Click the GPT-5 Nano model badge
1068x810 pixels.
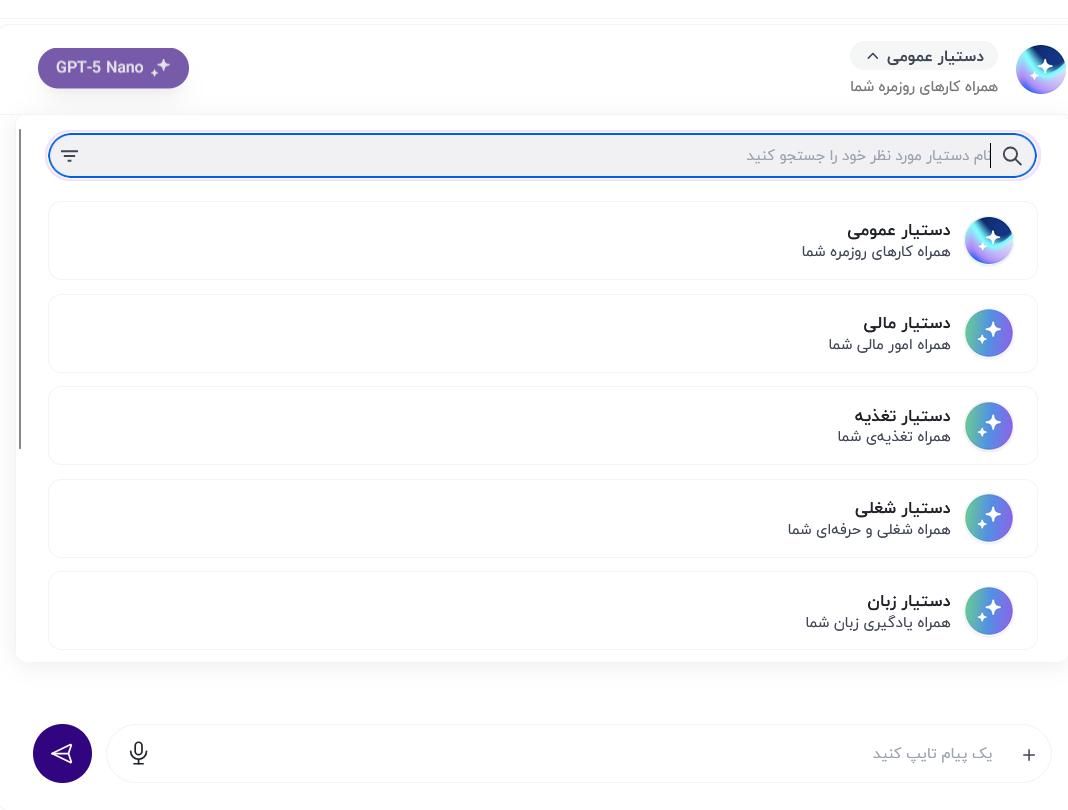113,68
